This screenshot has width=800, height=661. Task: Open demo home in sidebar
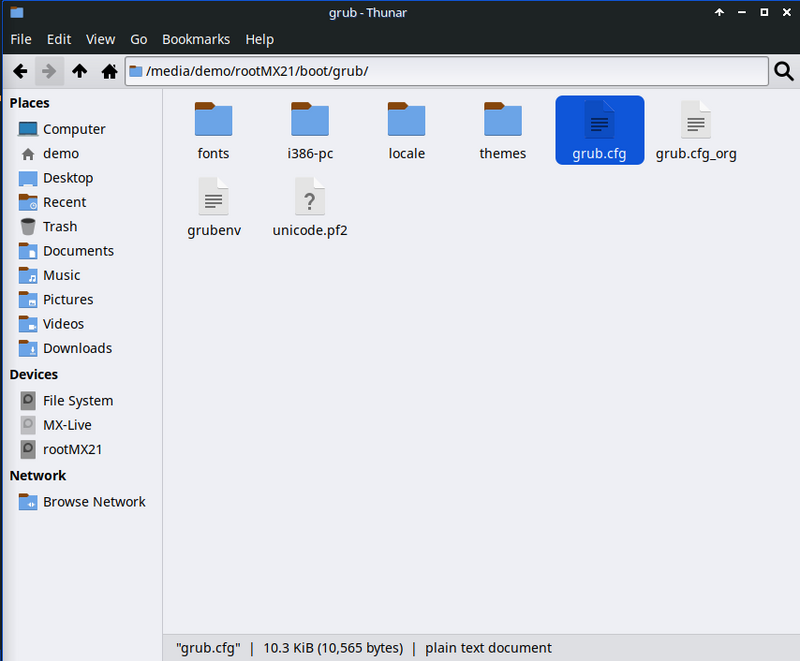(x=49, y=154)
